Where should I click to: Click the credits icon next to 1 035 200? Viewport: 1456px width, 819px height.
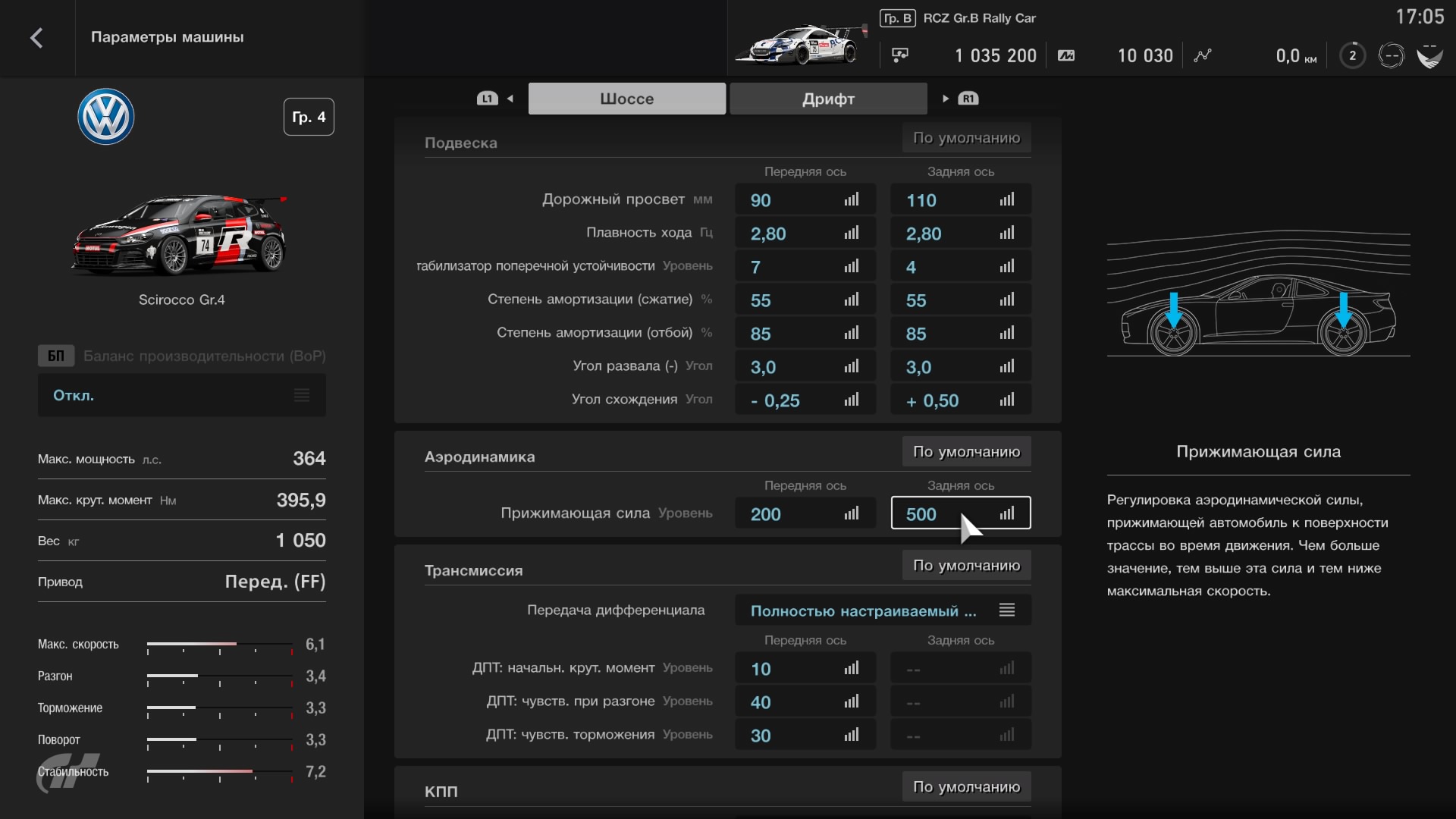tap(900, 55)
